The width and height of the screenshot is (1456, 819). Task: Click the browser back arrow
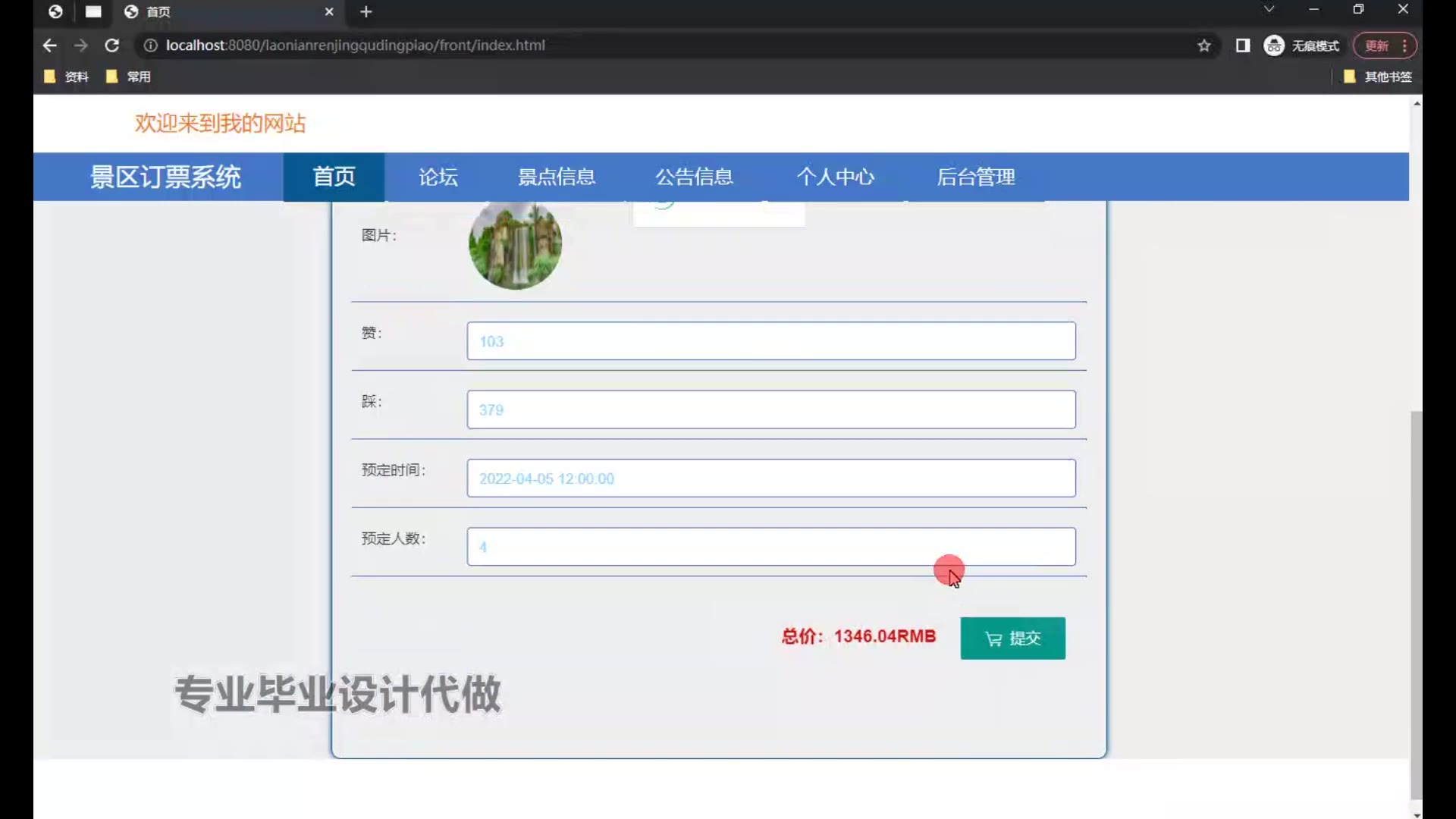[50, 45]
